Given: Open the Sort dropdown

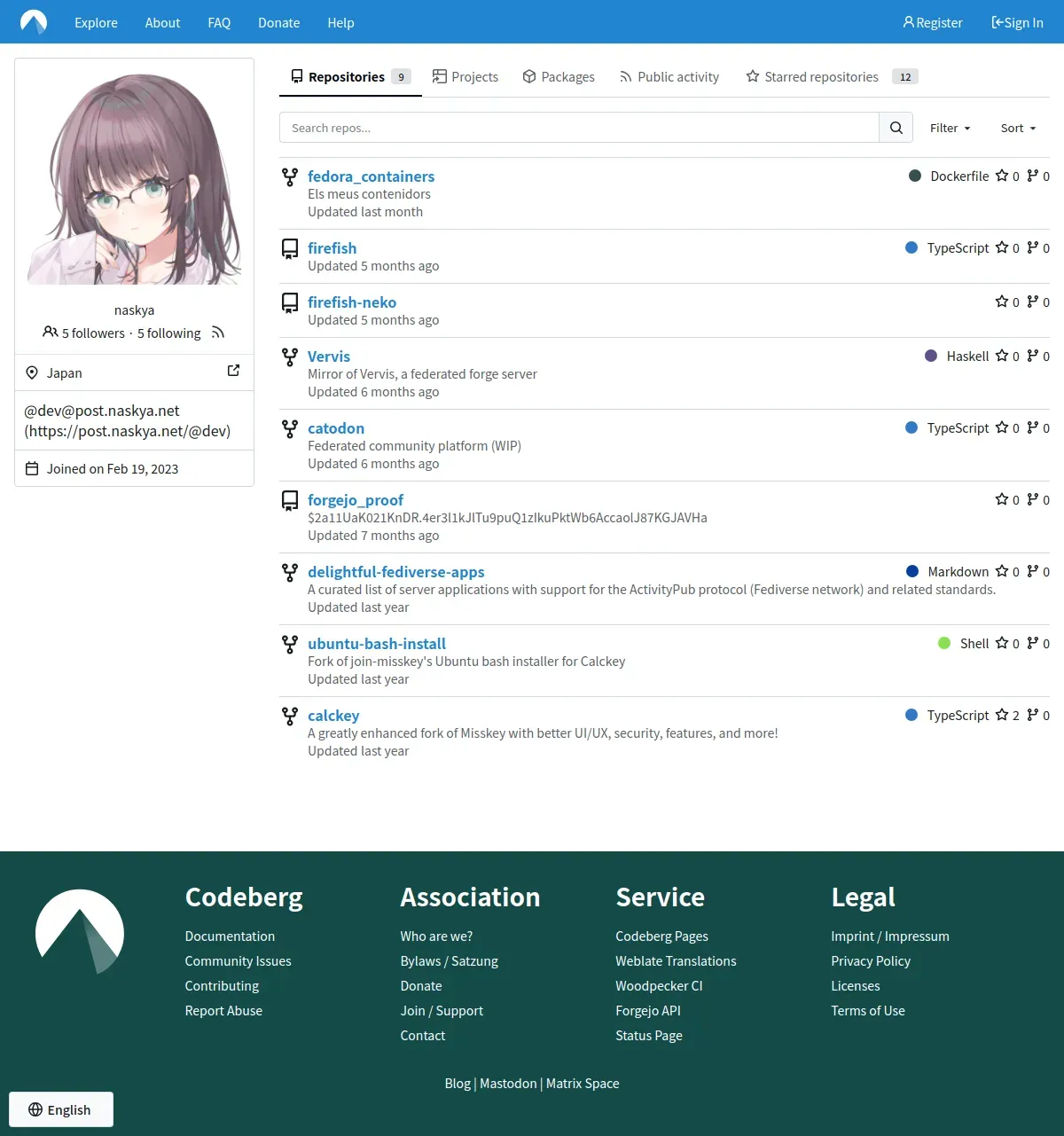Looking at the screenshot, I should pyautogui.click(x=1018, y=128).
